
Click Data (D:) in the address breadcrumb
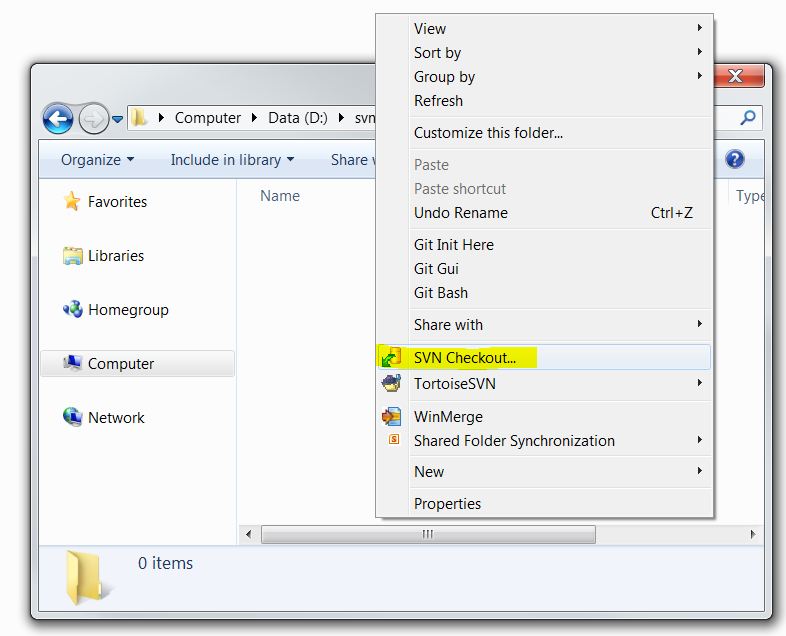[x=298, y=118]
